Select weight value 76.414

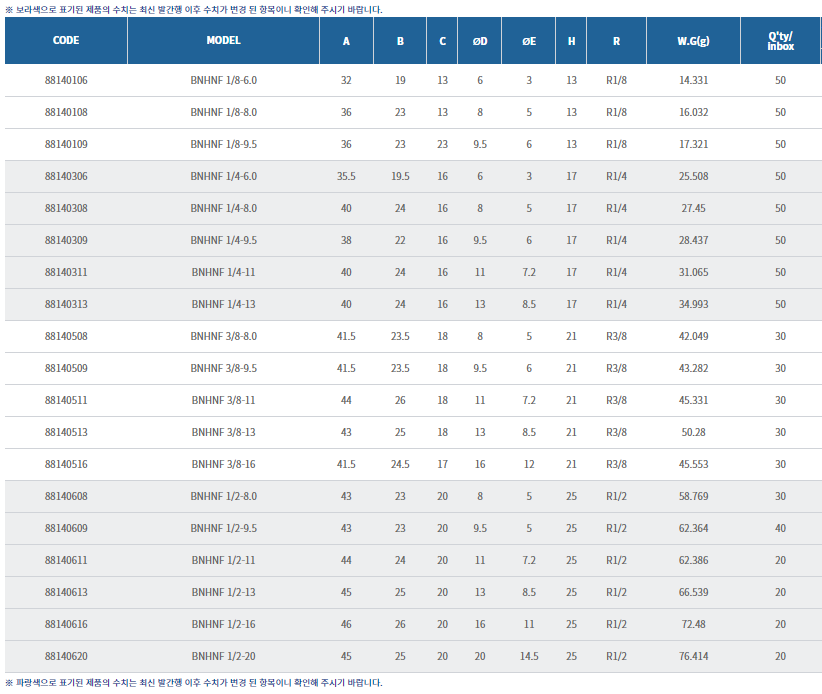692,656
